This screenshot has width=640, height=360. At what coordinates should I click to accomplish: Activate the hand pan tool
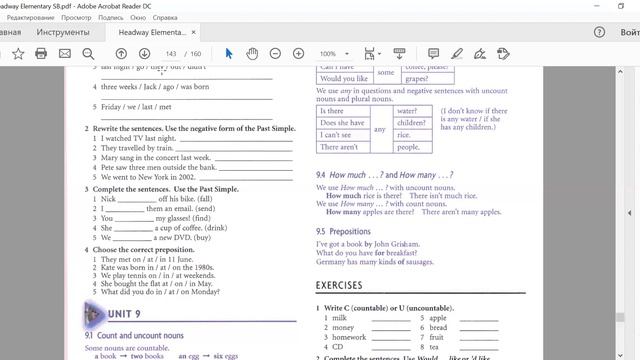click(252, 53)
